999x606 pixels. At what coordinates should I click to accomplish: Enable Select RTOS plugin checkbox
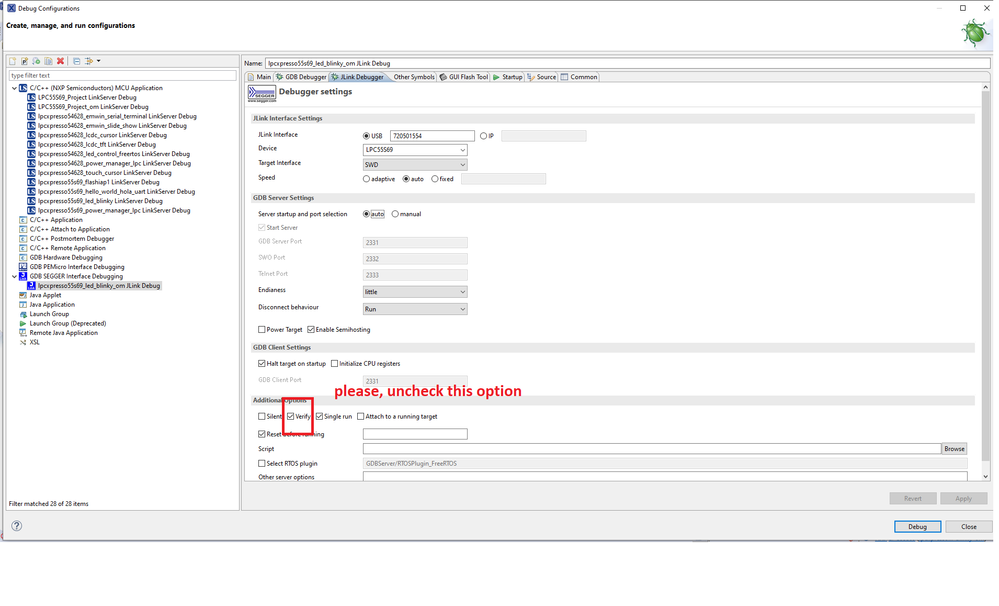coord(261,464)
